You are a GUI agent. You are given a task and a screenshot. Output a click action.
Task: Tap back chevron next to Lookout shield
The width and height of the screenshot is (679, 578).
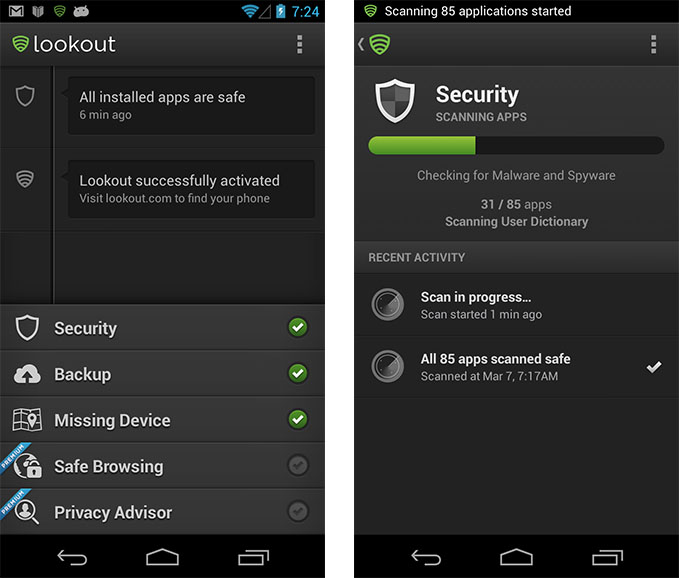[x=361, y=44]
